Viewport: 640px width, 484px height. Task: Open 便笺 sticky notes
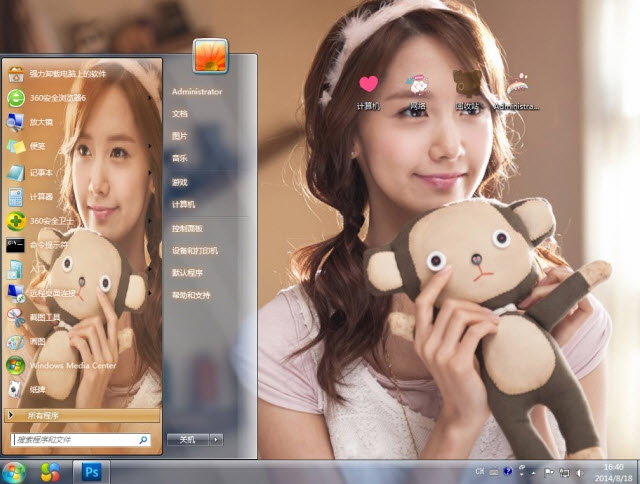(x=82, y=146)
